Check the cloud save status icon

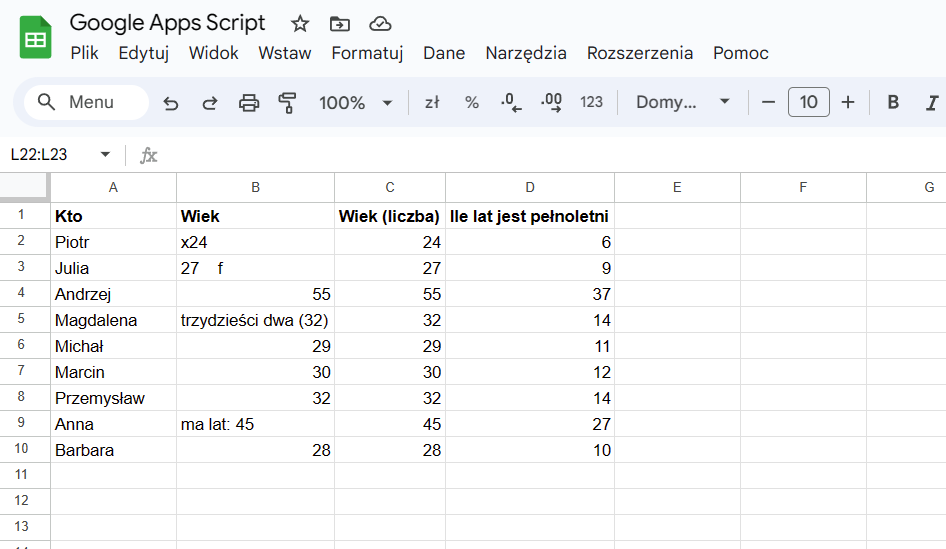click(380, 24)
